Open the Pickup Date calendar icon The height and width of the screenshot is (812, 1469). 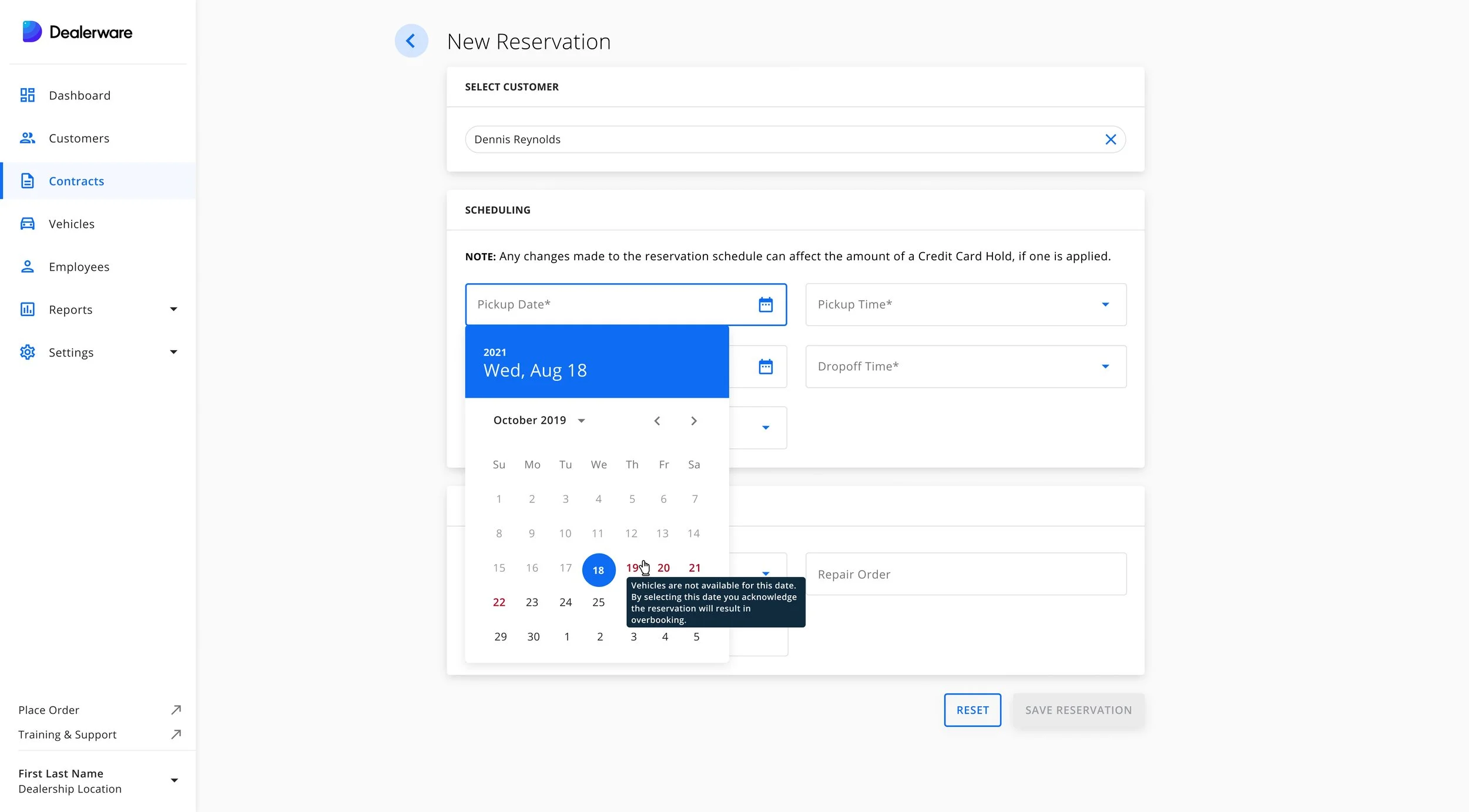click(x=765, y=304)
